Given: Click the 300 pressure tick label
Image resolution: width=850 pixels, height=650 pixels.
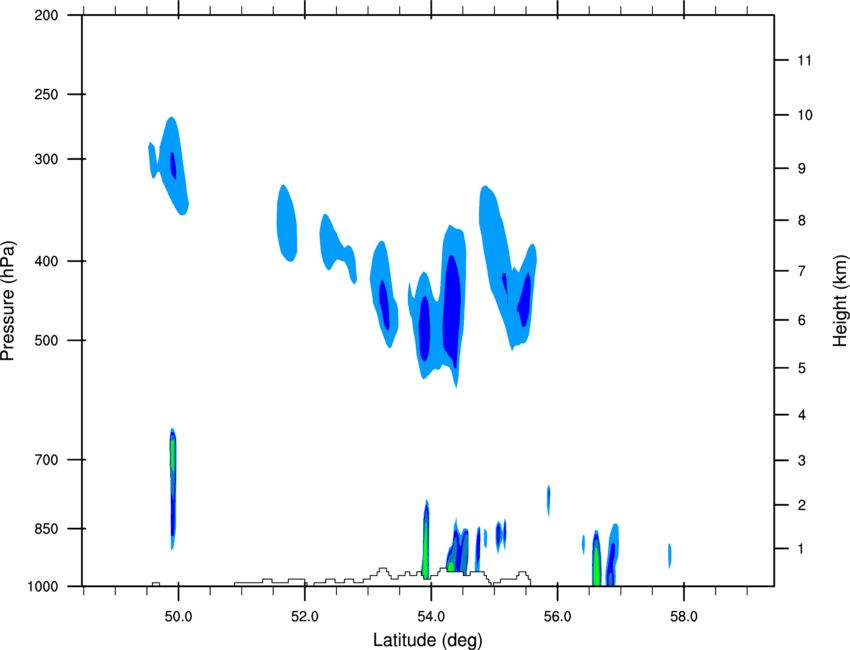Looking at the screenshot, I should [x=47, y=159].
